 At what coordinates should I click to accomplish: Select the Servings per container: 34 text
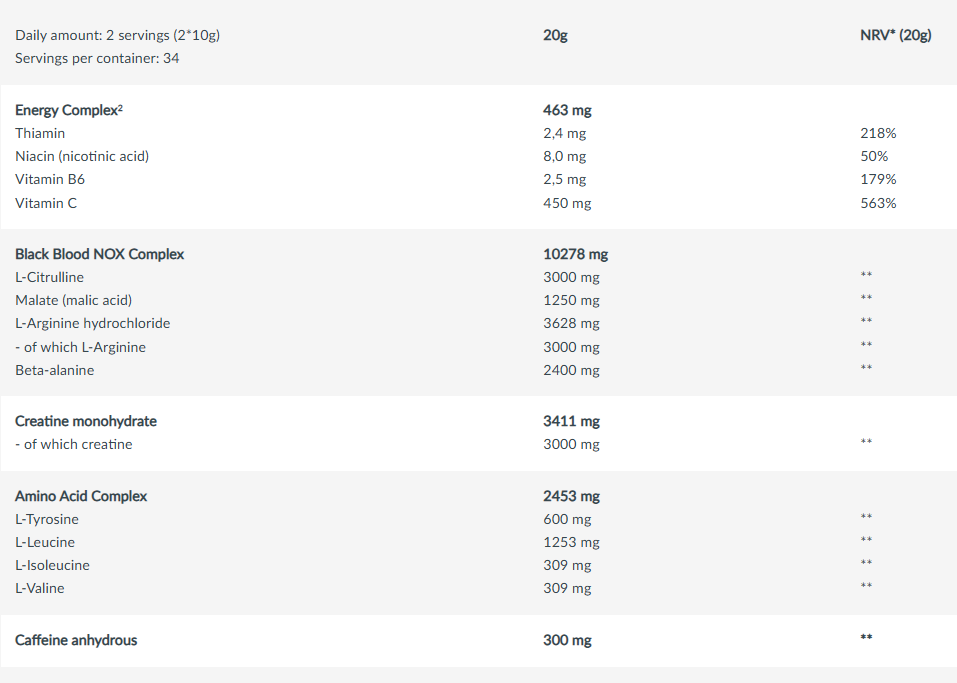97,58
